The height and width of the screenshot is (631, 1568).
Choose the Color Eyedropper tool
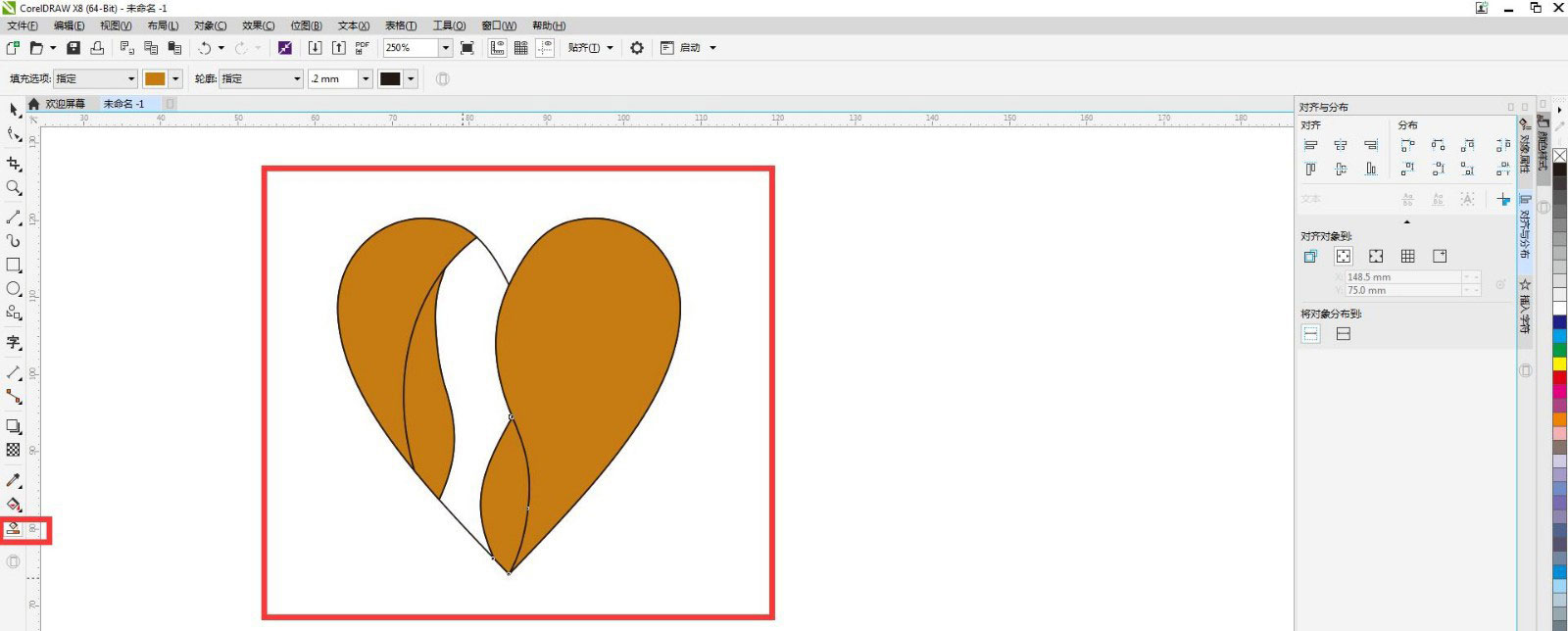click(x=14, y=480)
